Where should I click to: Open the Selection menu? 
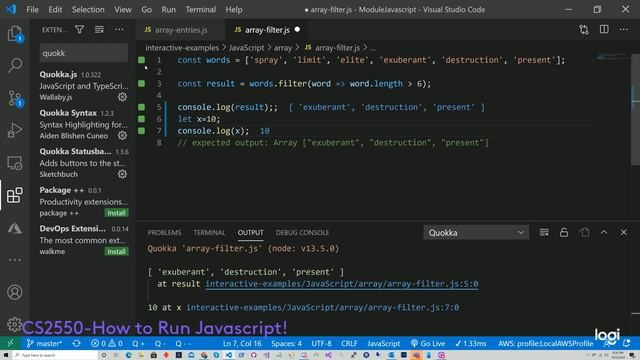[88, 9]
